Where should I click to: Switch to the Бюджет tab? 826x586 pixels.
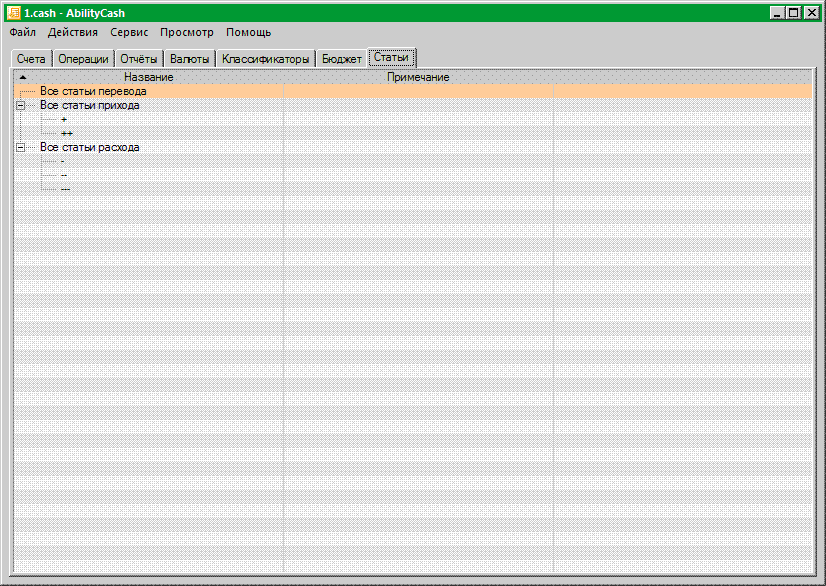click(x=342, y=59)
